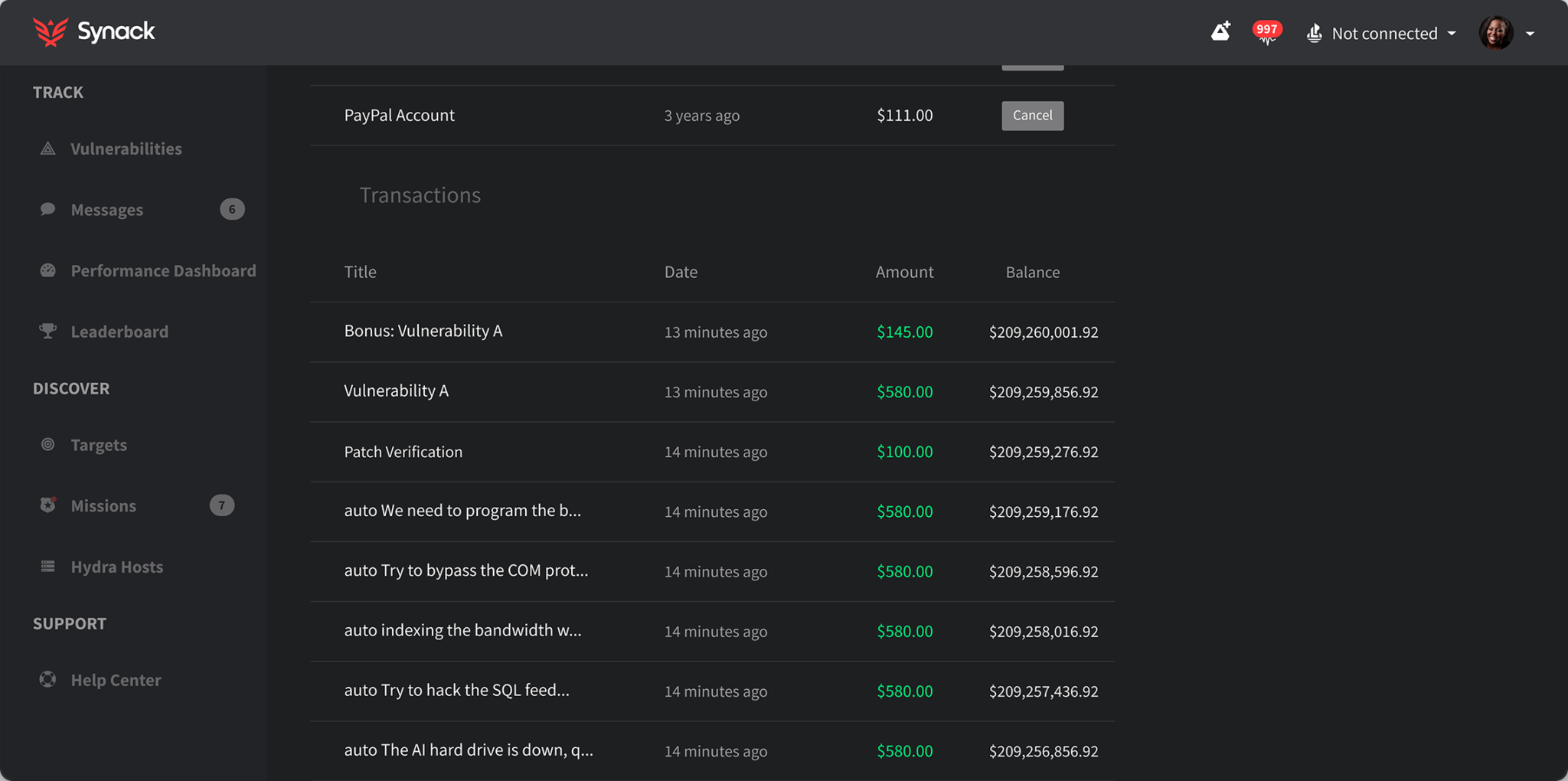Click the user avatar photo
This screenshot has width=1568, height=781.
click(x=1495, y=33)
